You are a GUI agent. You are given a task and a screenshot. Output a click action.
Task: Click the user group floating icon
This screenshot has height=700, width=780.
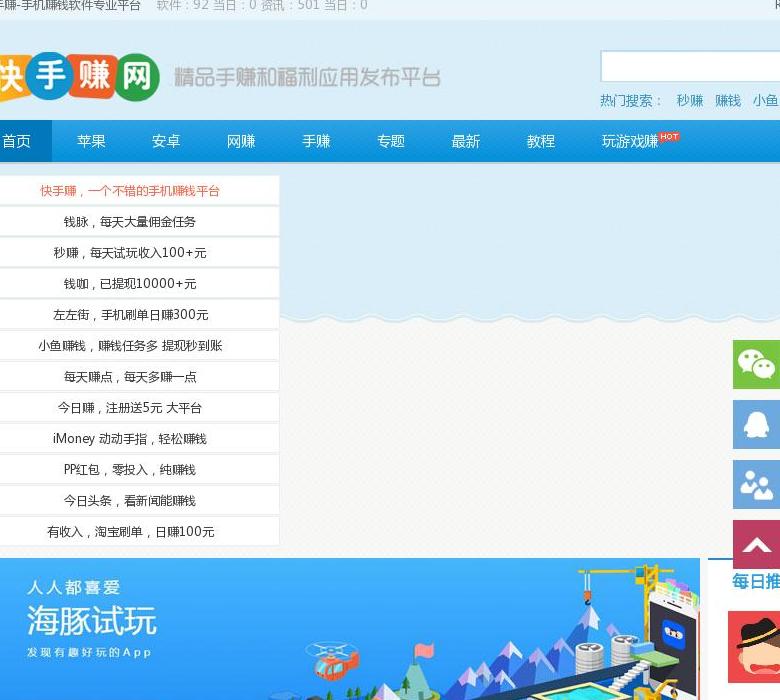point(756,485)
